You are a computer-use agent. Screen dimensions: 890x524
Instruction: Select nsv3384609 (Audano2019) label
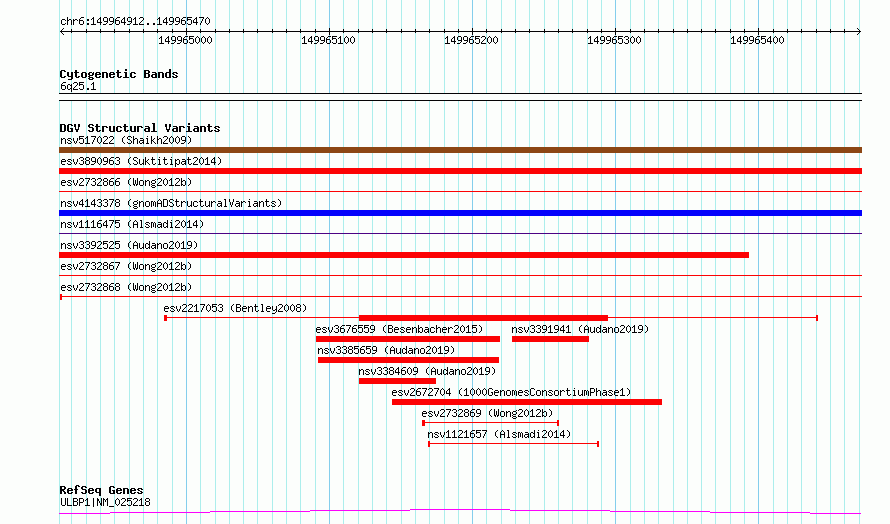(427, 371)
